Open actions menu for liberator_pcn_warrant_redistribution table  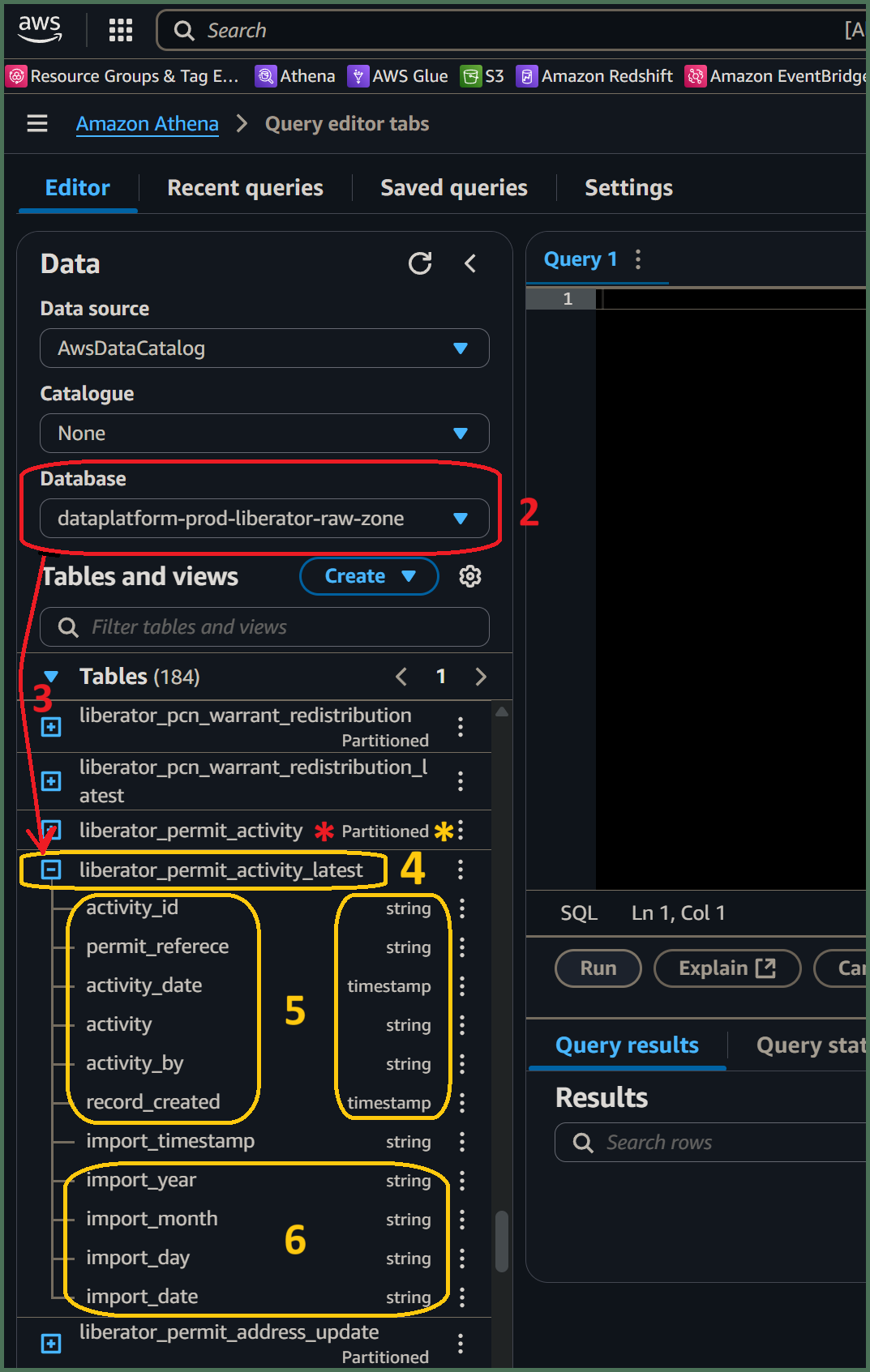point(461,727)
